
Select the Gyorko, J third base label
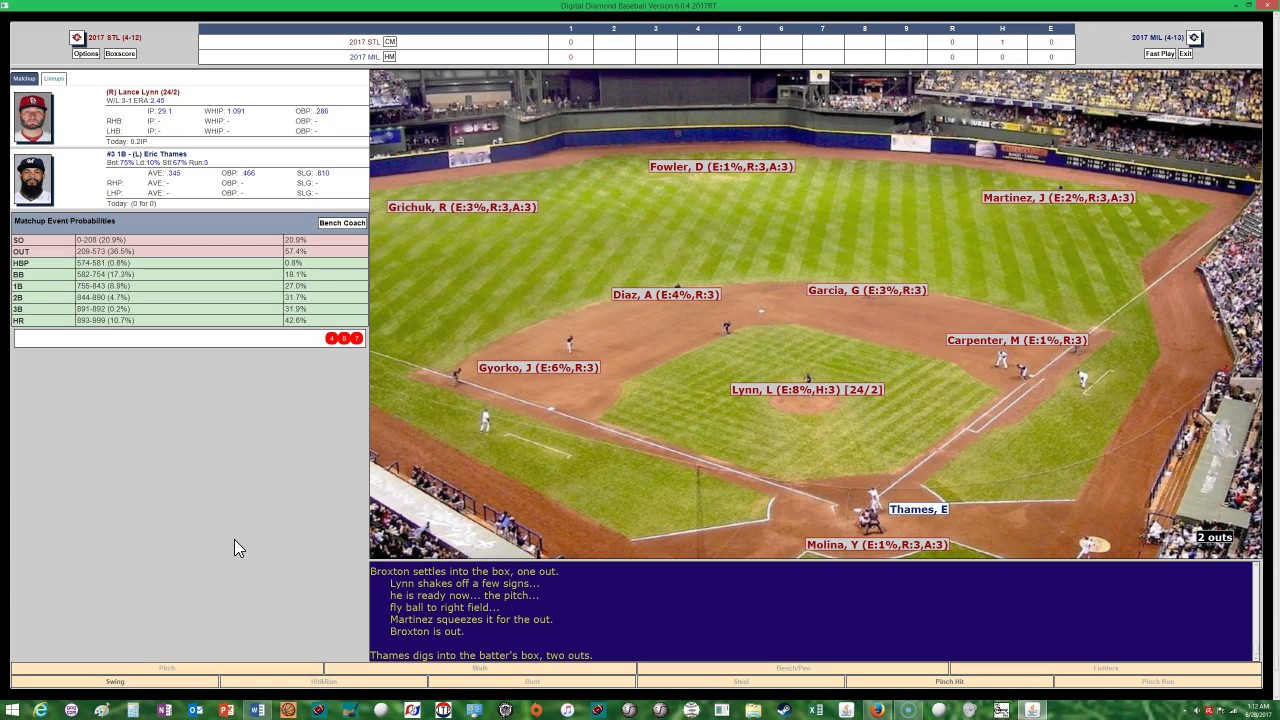[x=538, y=368]
